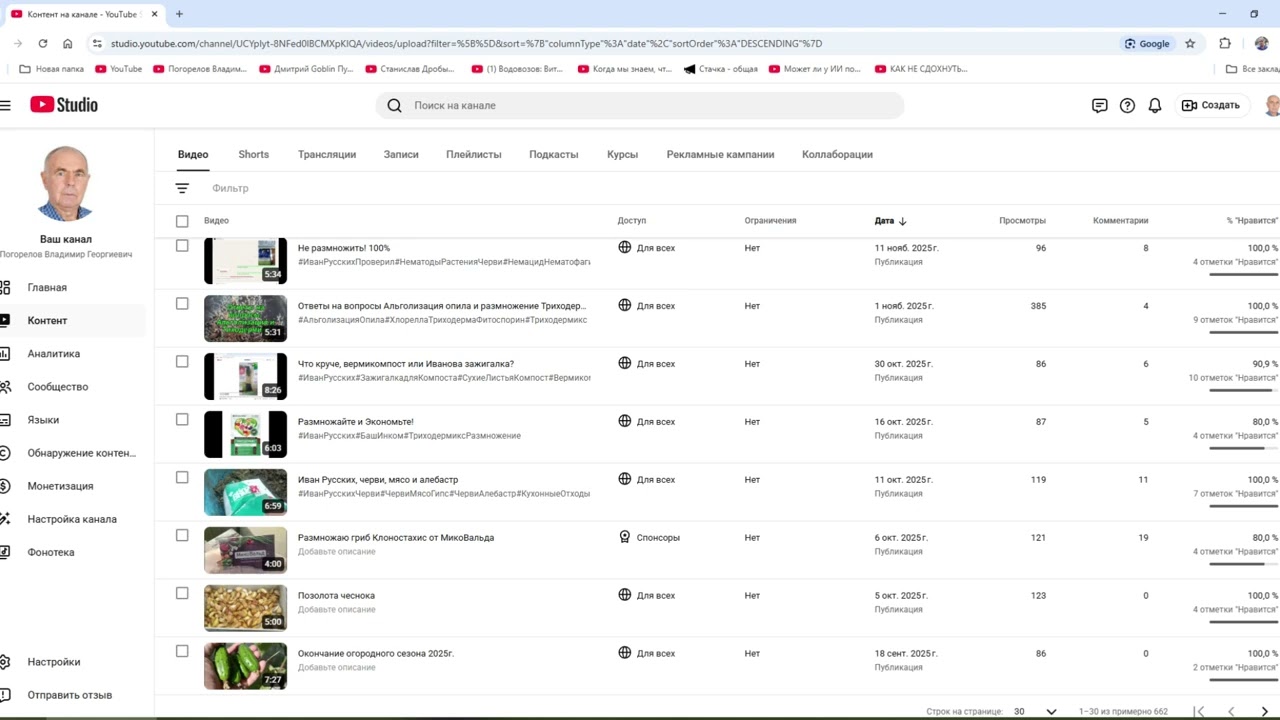Image resolution: width=1280 pixels, height=720 pixels.
Task: Bookmark this page with the star icon
Action: pos(1190,43)
